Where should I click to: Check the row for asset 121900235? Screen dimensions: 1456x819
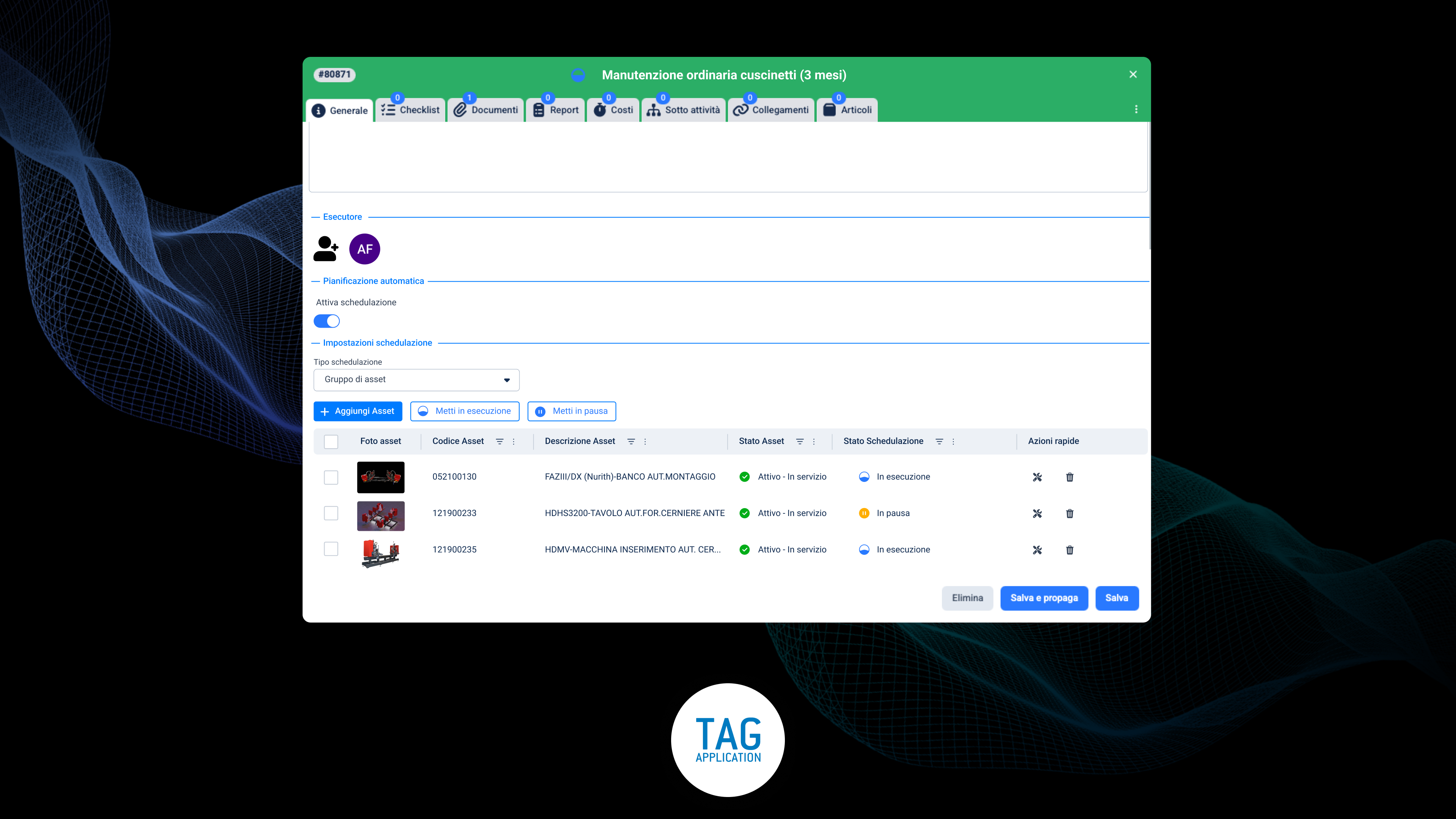331,549
